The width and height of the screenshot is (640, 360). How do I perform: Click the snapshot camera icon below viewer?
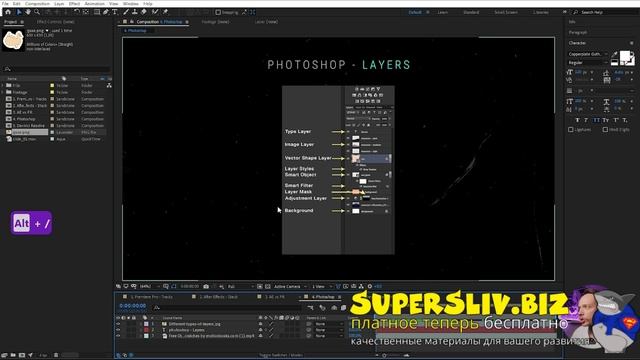coord(206,287)
